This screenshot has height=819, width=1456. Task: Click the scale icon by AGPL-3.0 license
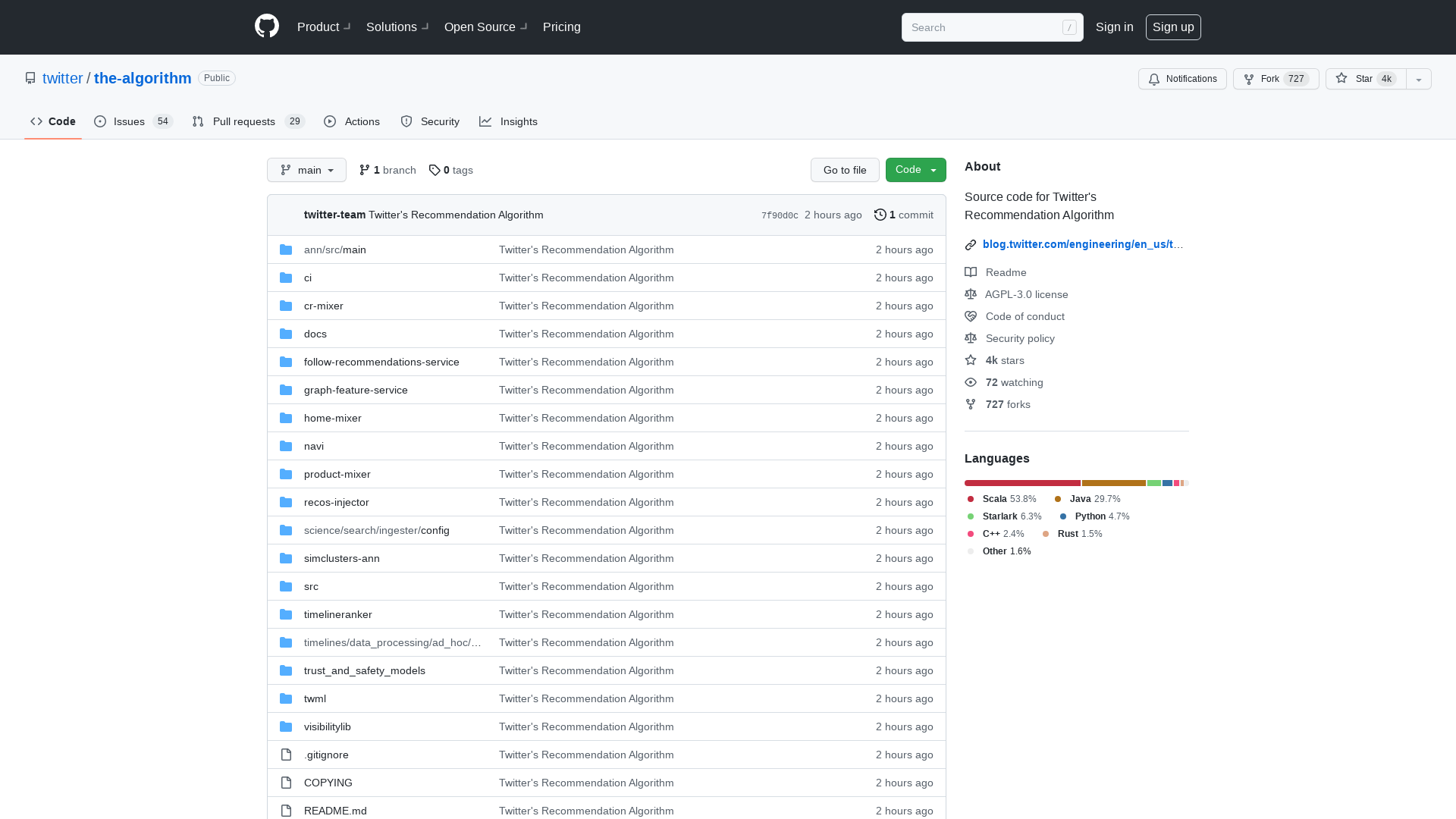[971, 294]
